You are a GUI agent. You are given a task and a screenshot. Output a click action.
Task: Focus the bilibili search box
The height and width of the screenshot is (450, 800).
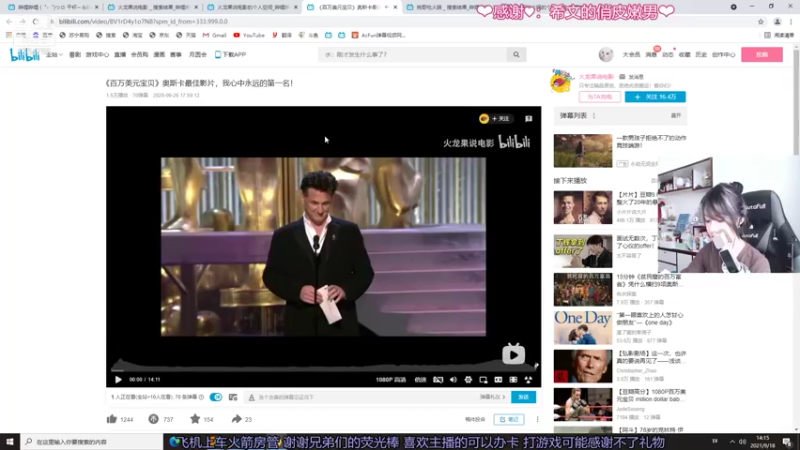point(412,55)
